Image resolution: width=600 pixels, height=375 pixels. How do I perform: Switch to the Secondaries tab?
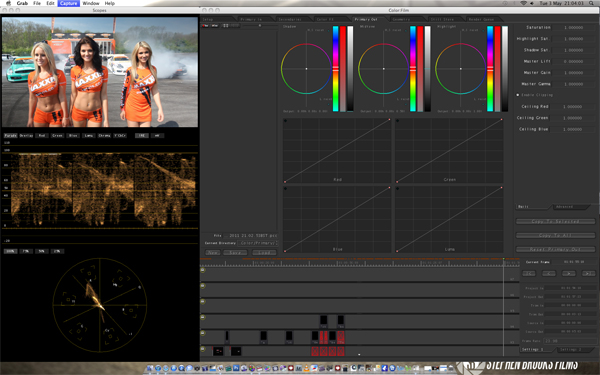click(x=290, y=19)
